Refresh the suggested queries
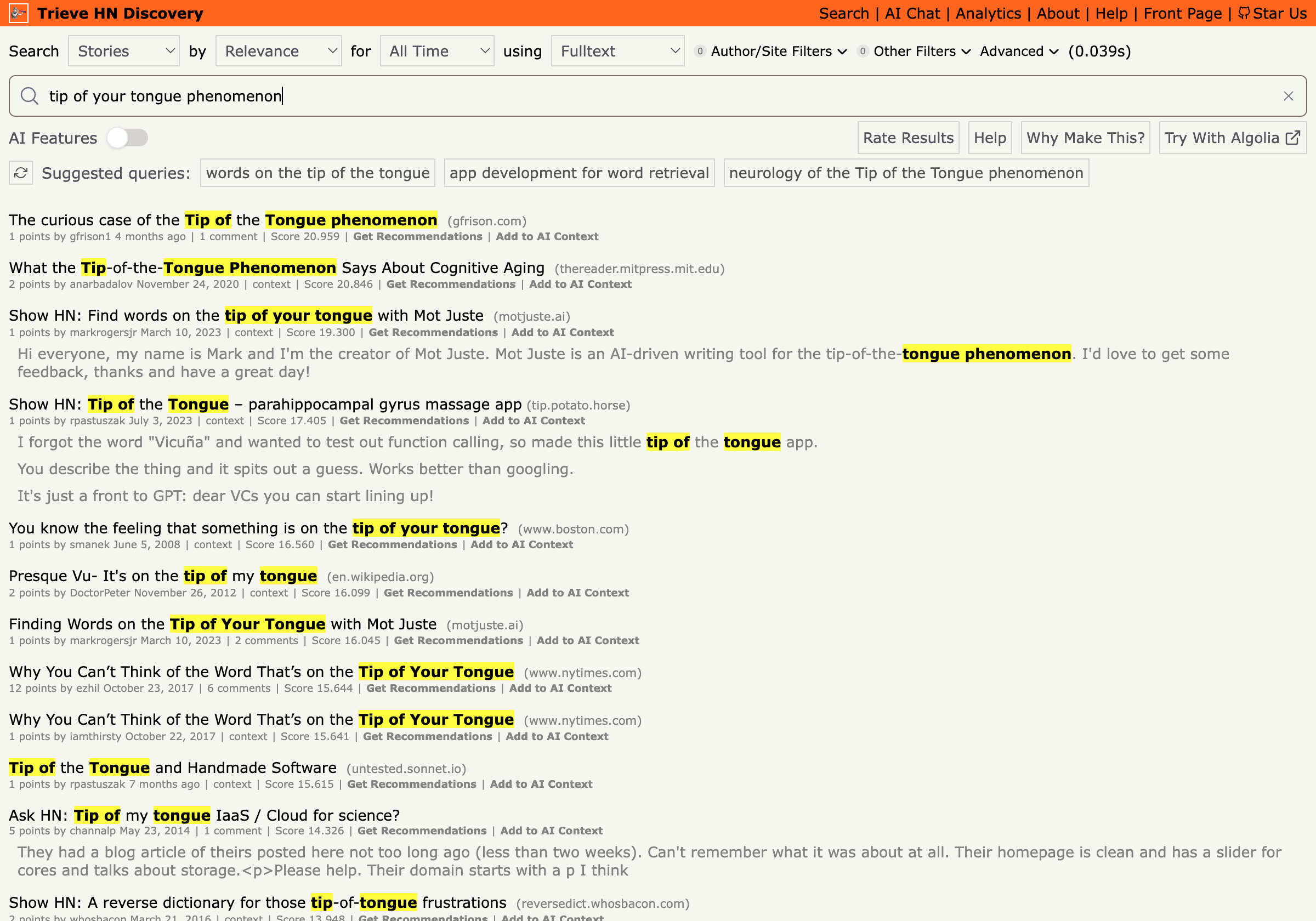This screenshot has height=921, width=1316. tap(21, 173)
